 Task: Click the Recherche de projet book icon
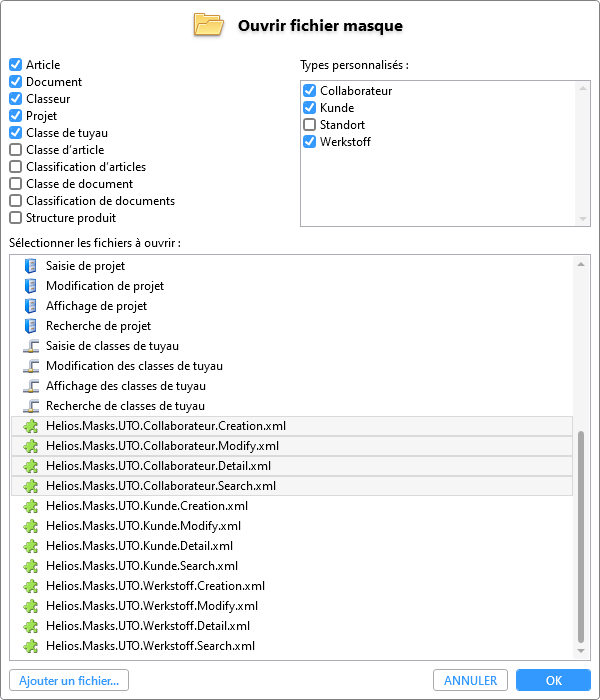(30, 326)
